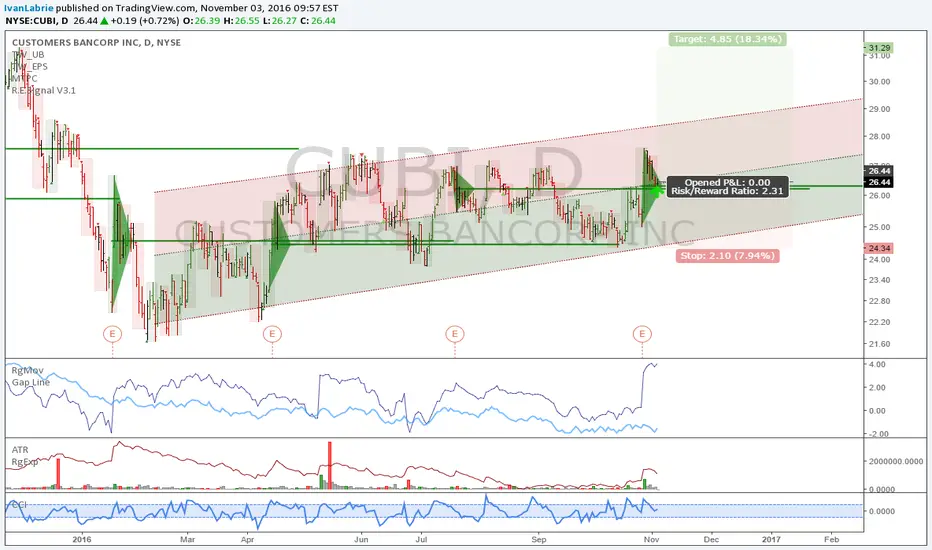The image size is (932, 550).
Task: Click the Gap Line indicator label
Action: (31, 382)
